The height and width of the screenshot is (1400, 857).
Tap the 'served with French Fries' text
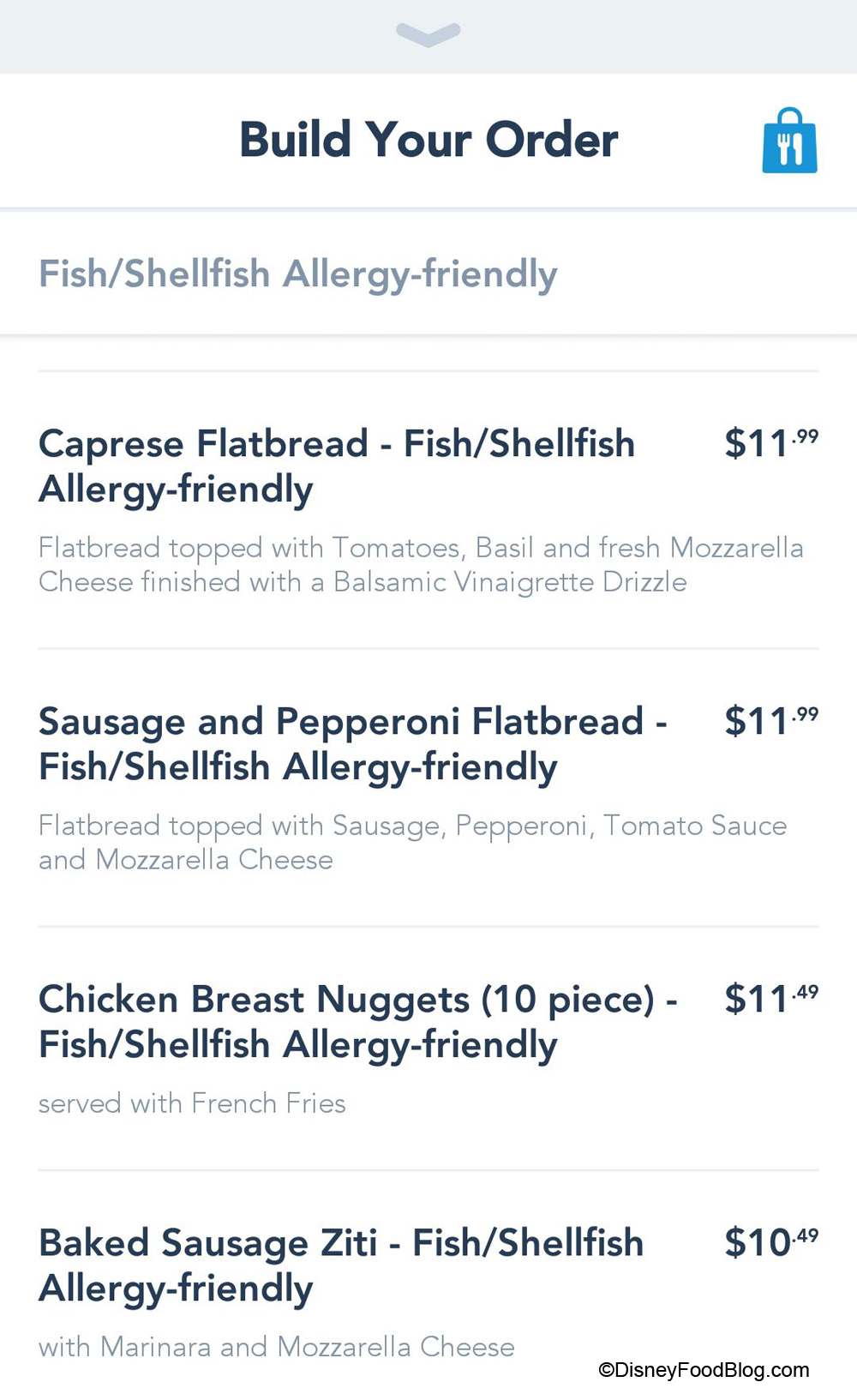pyautogui.click(x=192, y=1103)
